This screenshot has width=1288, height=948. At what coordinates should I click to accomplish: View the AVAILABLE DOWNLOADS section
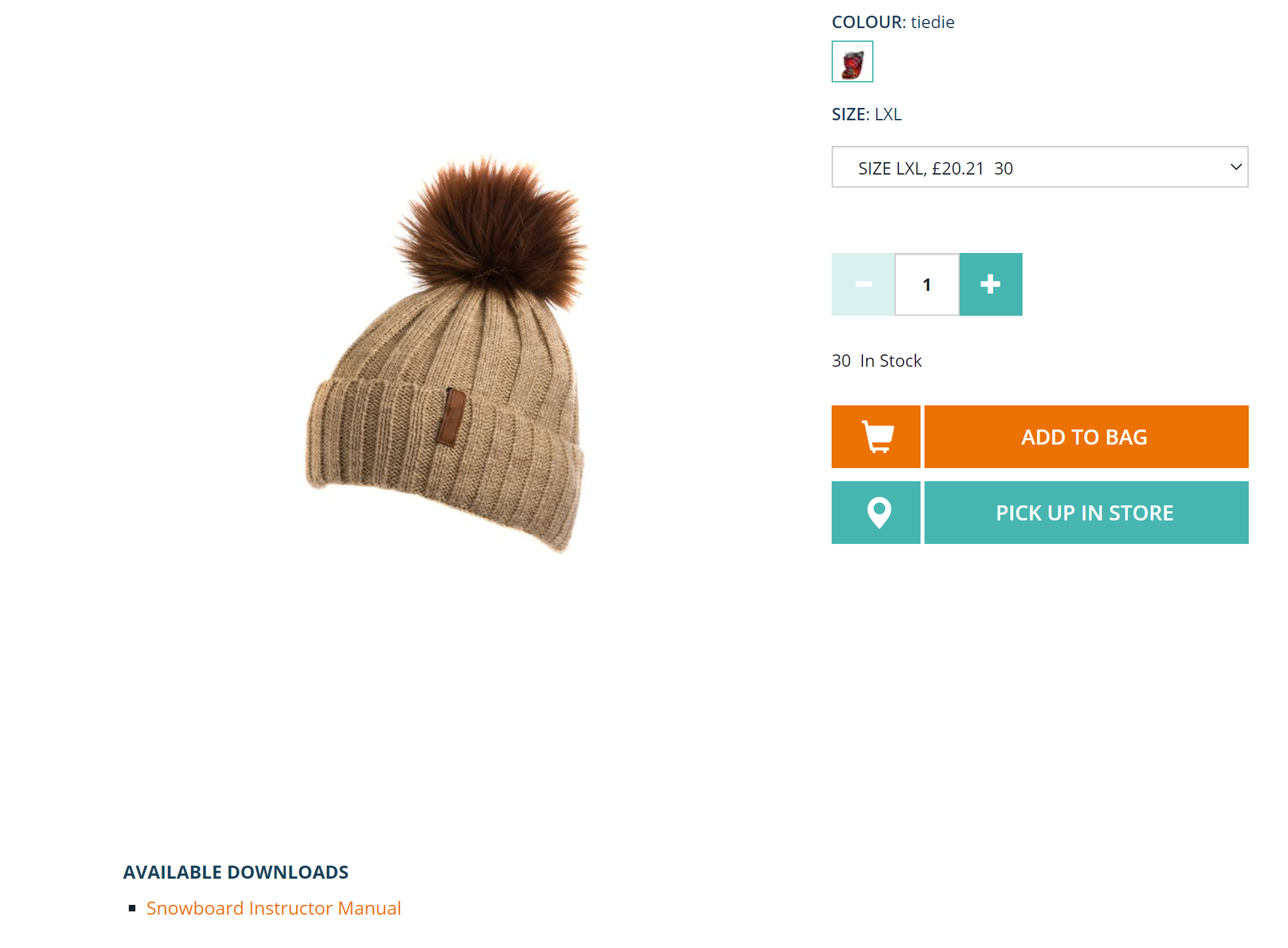point(235,870)
